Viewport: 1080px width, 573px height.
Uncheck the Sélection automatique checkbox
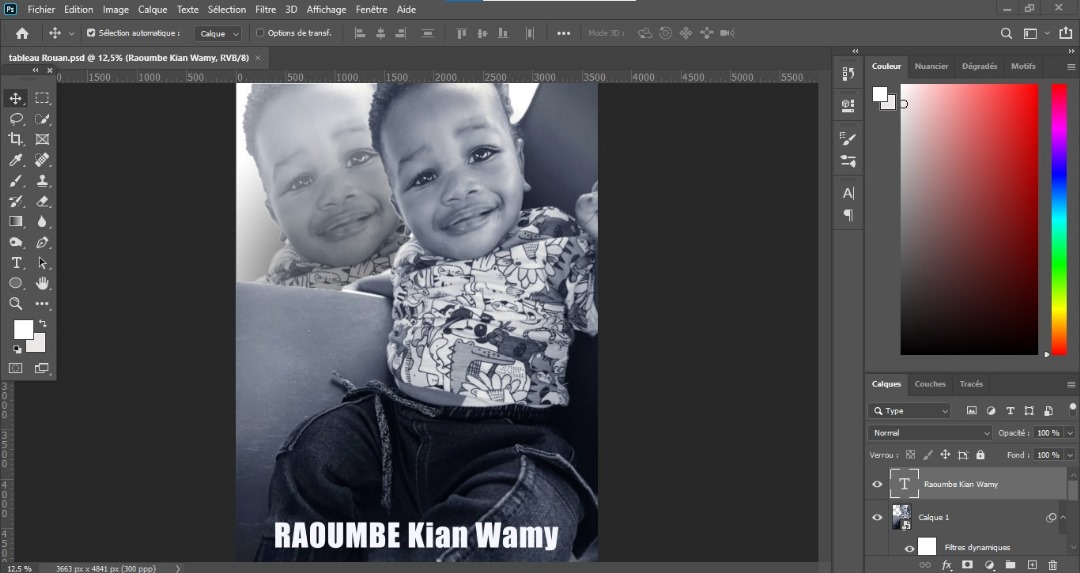[91, 33]
